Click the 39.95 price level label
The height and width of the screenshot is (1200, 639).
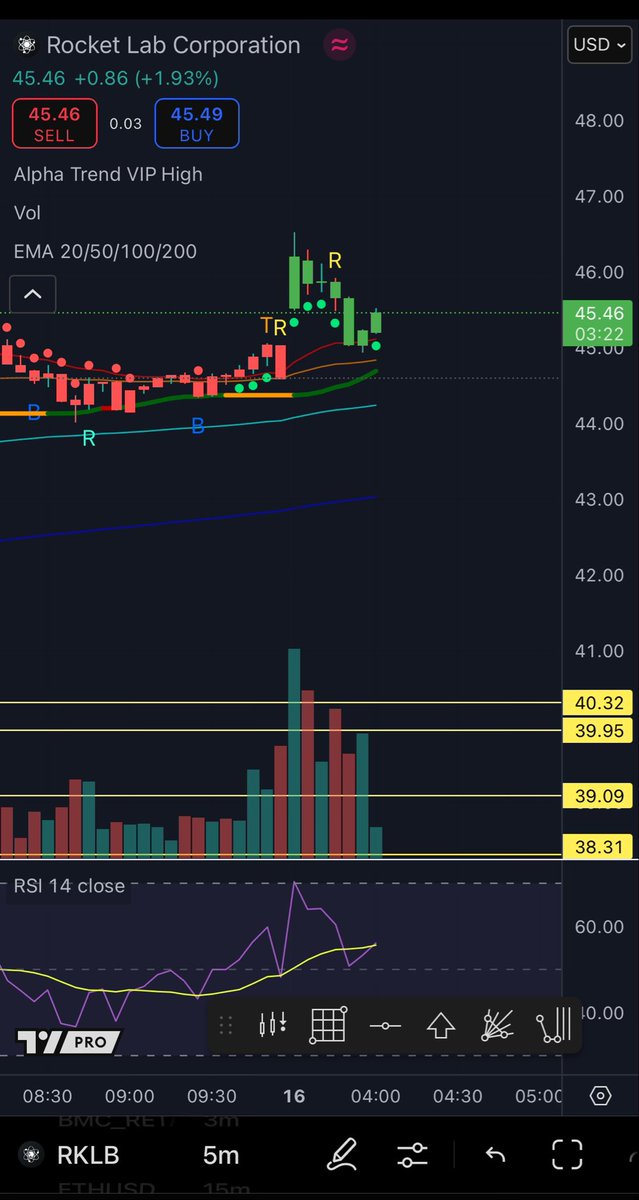(x=599, y=731)
